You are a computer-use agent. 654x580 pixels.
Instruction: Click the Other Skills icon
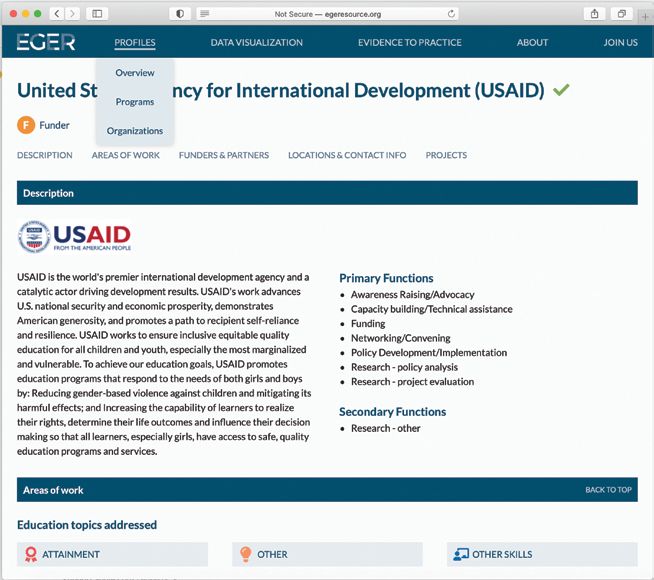pos(461,554)
